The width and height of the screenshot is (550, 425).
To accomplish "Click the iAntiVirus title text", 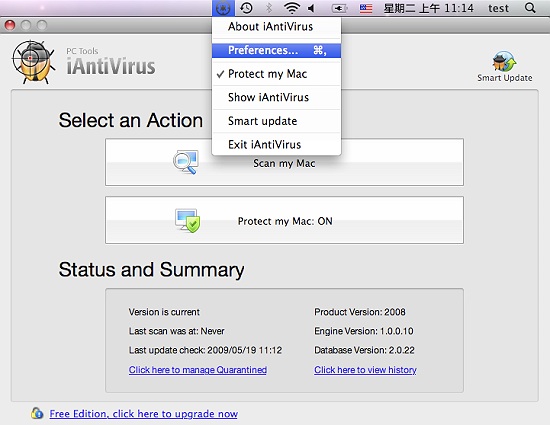I will pyautogui.click(x=111, y=66).
